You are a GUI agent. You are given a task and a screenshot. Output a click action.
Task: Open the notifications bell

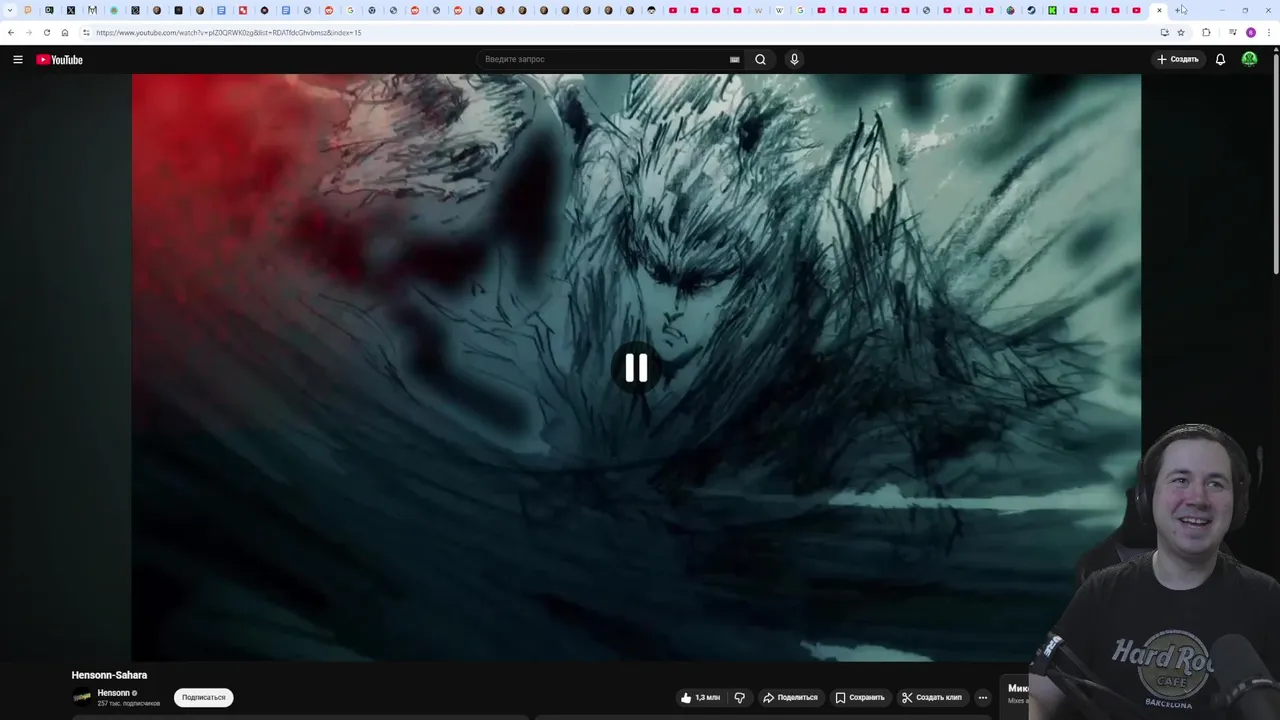click(1220, 59)
